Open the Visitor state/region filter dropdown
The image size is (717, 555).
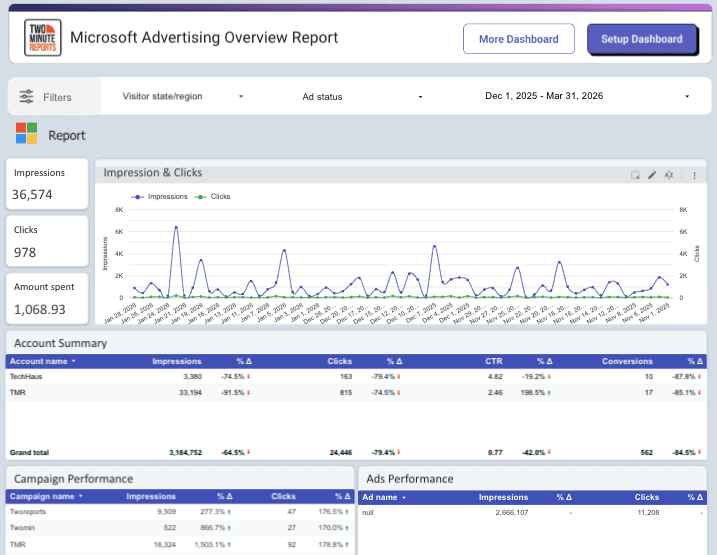click(x=183, y=96)
